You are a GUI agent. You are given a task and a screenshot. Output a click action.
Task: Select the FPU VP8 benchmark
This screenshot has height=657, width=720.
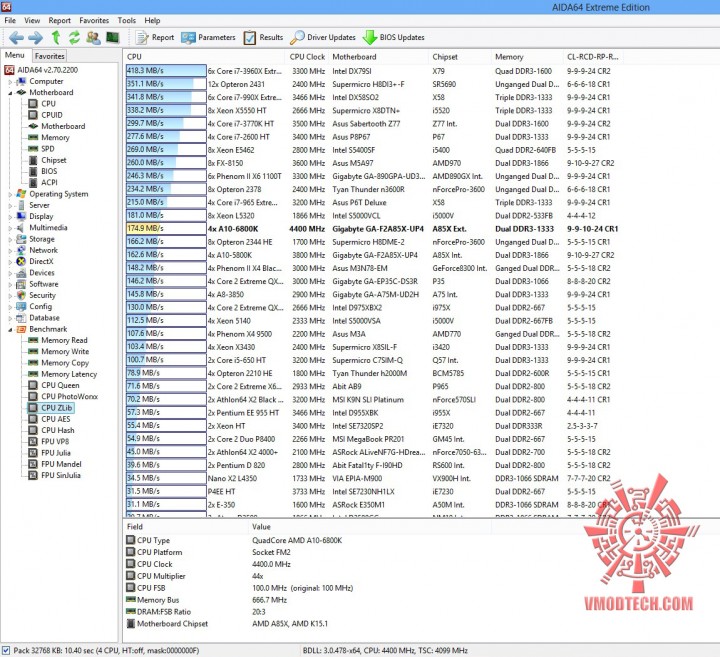pyautogui.click(x=55, y=441)
